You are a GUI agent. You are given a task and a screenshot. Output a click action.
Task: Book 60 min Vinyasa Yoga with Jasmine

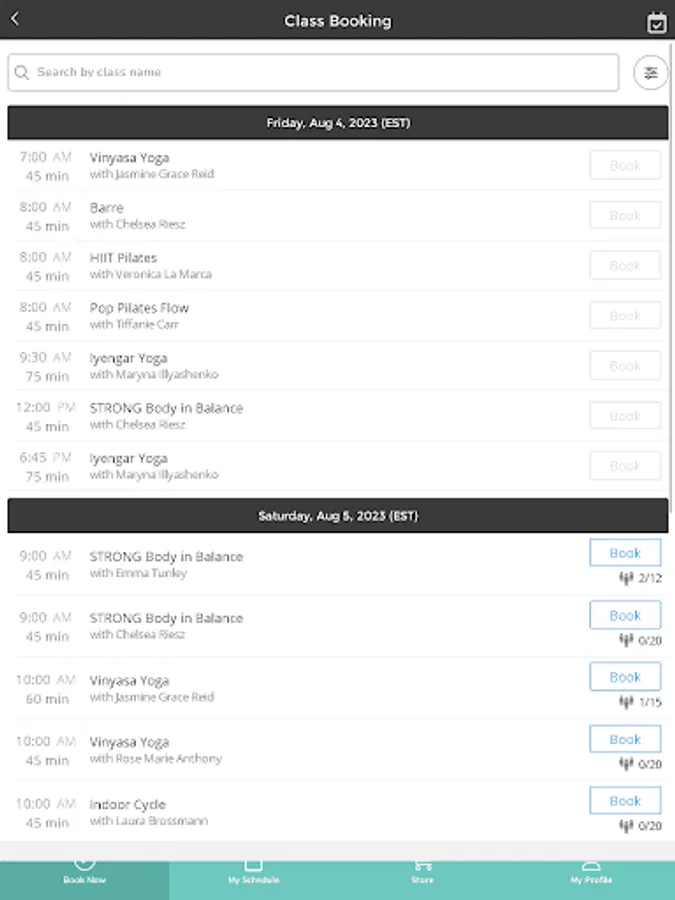[x=625, y=677]
